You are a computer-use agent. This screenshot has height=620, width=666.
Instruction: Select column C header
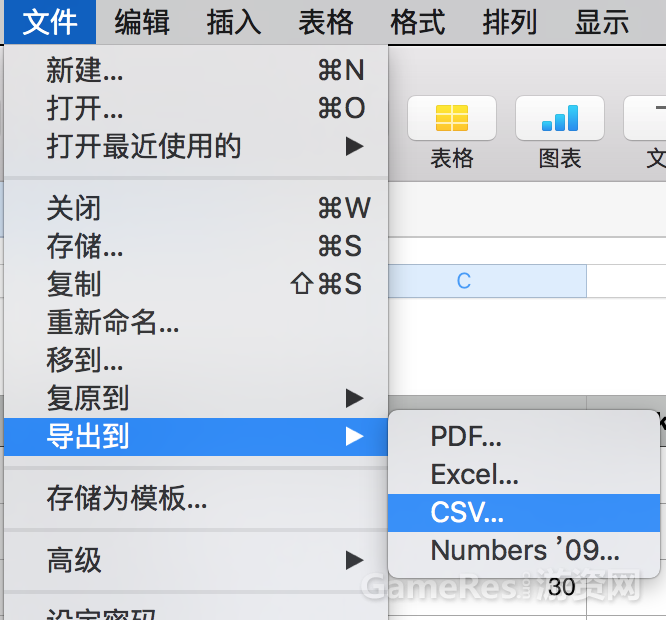pyautogui.click(x=487, y=281)
